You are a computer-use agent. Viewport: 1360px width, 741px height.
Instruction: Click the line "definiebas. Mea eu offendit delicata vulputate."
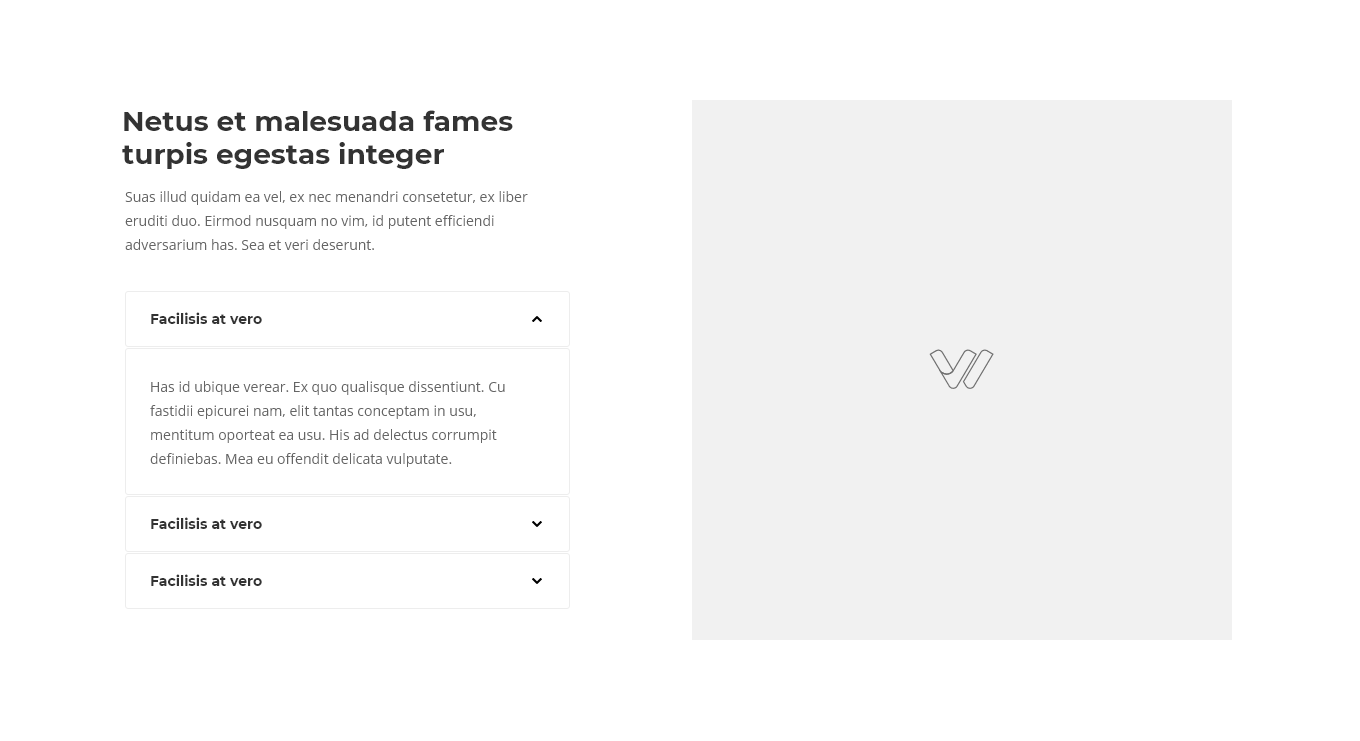click(301, 459)
